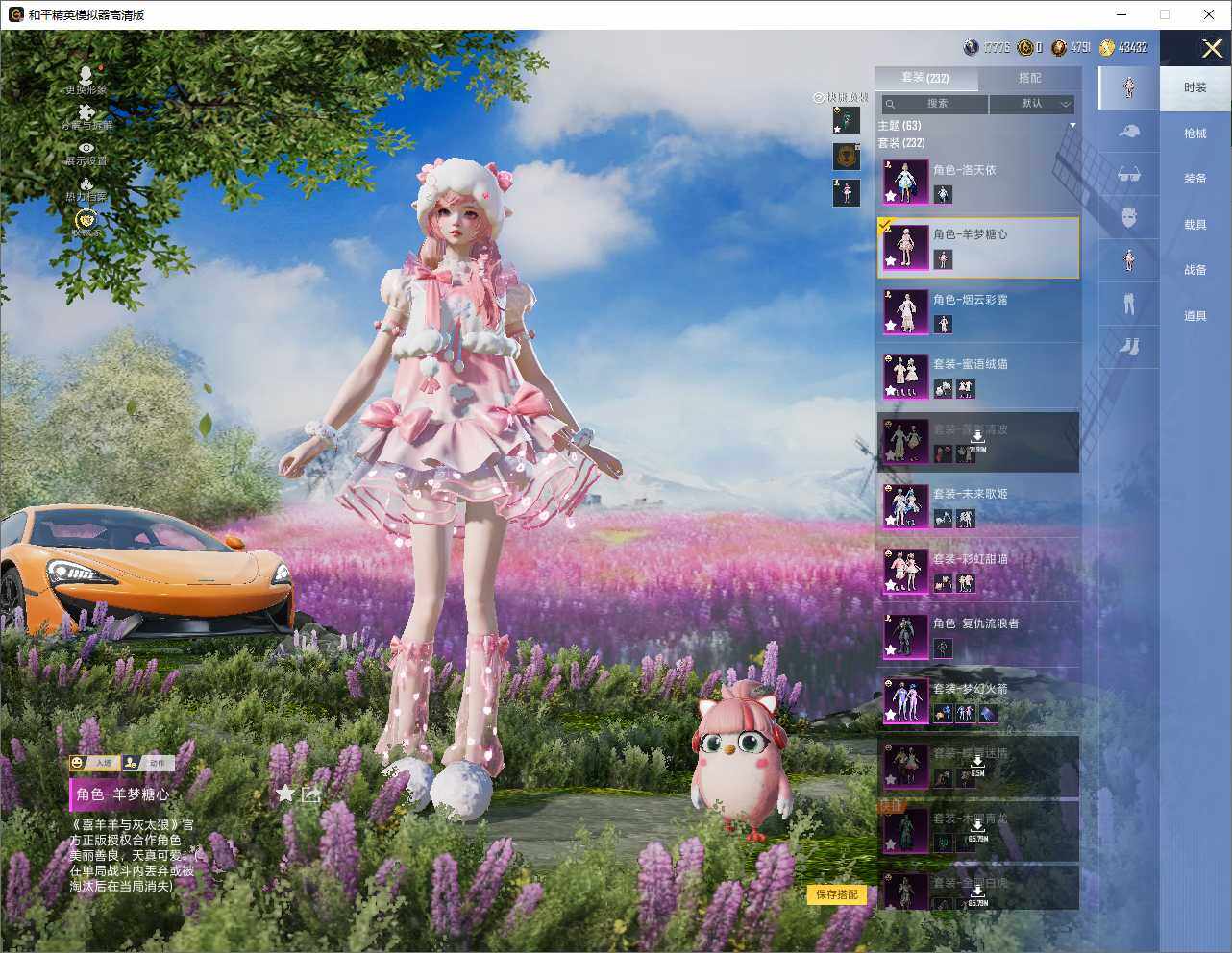Collapse the 主题 (63) section triangle
The width and height of the screenshot is (1232, 953).
coord(1072,126)
